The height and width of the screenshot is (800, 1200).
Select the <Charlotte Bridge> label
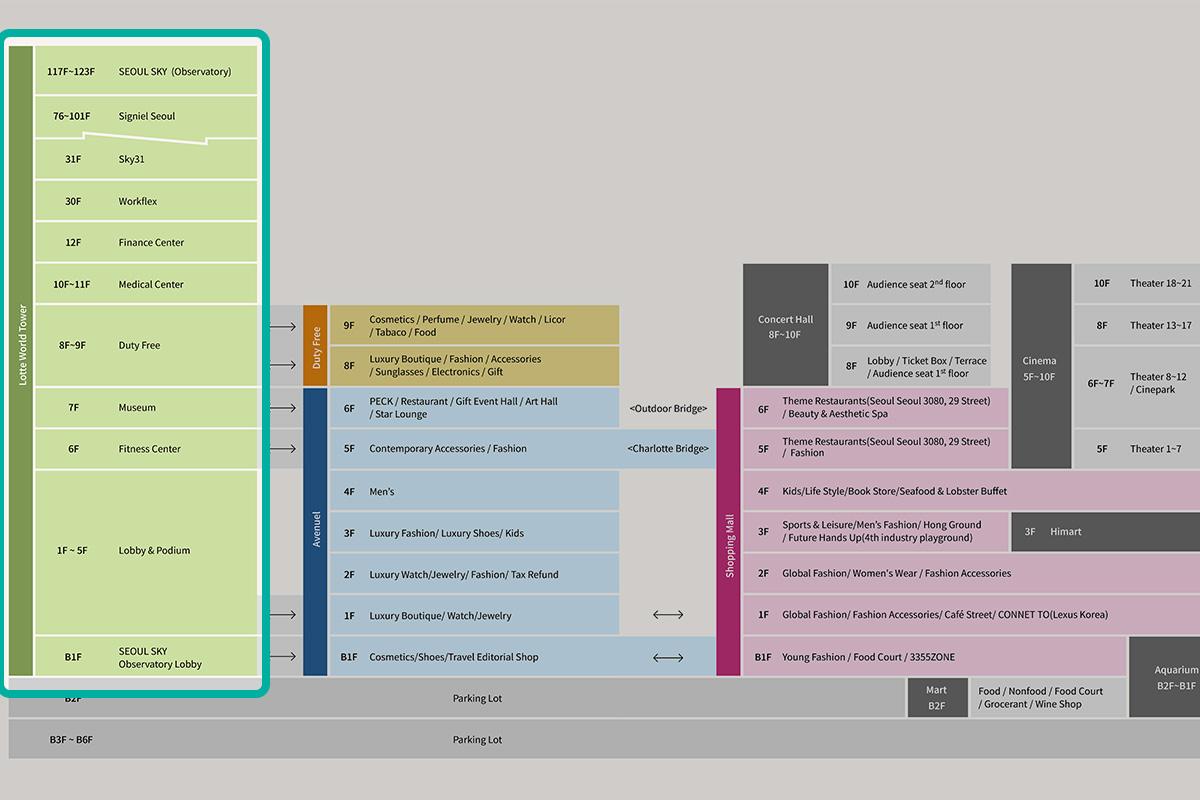[668, 449]
